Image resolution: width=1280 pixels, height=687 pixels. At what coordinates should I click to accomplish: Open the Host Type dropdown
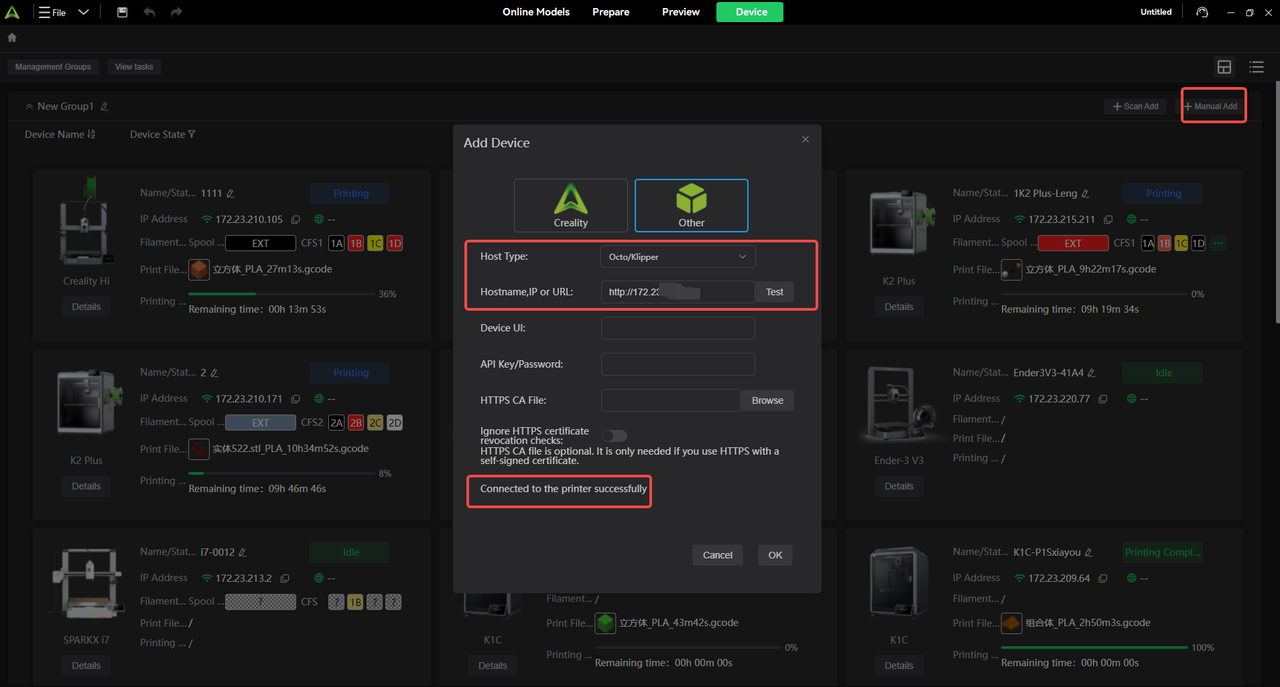[677, 257]
